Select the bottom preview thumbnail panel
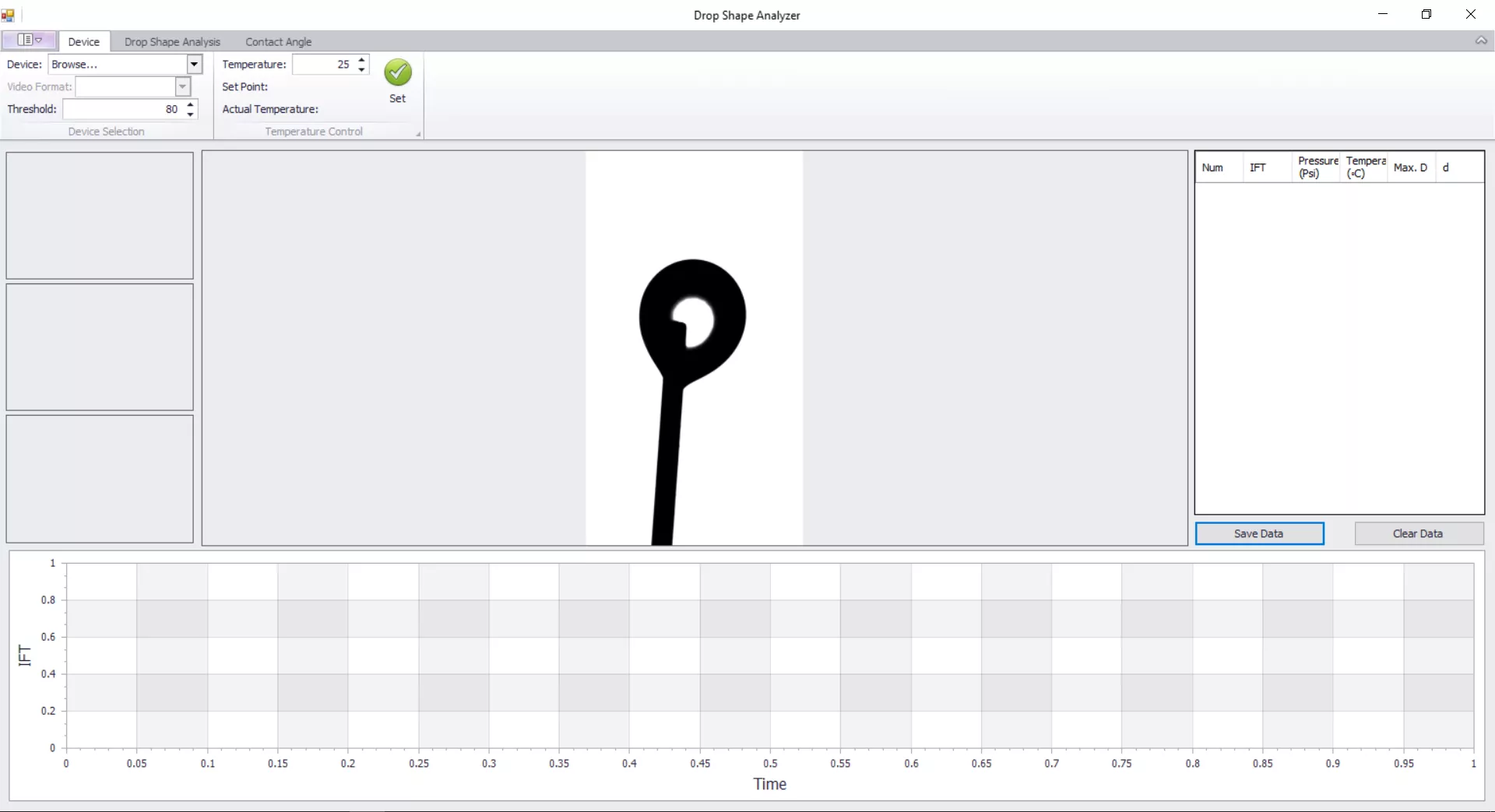This screenshot has width=1495, height=812. point(100,479)
